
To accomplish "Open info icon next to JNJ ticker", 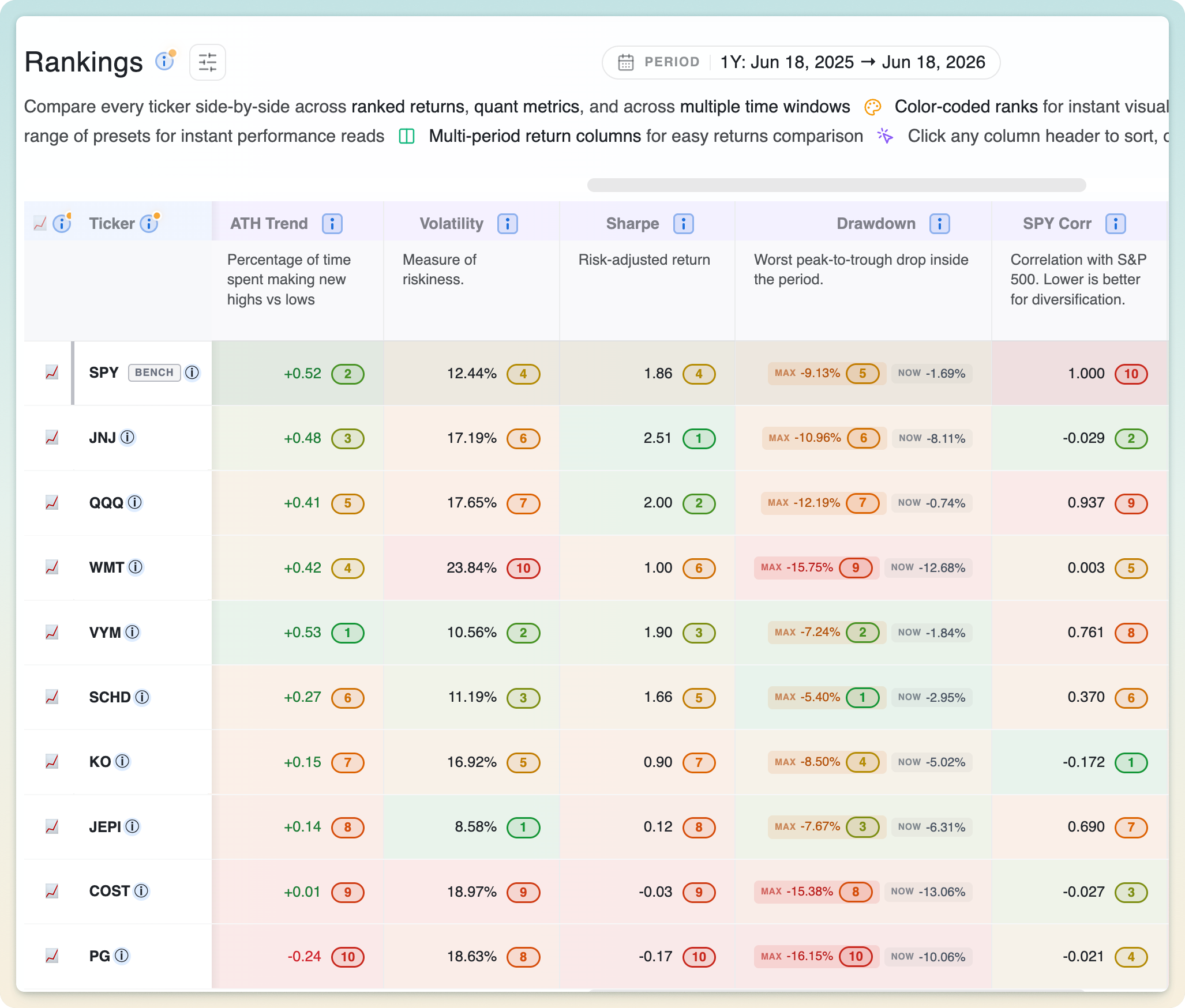I will [127, 438].
